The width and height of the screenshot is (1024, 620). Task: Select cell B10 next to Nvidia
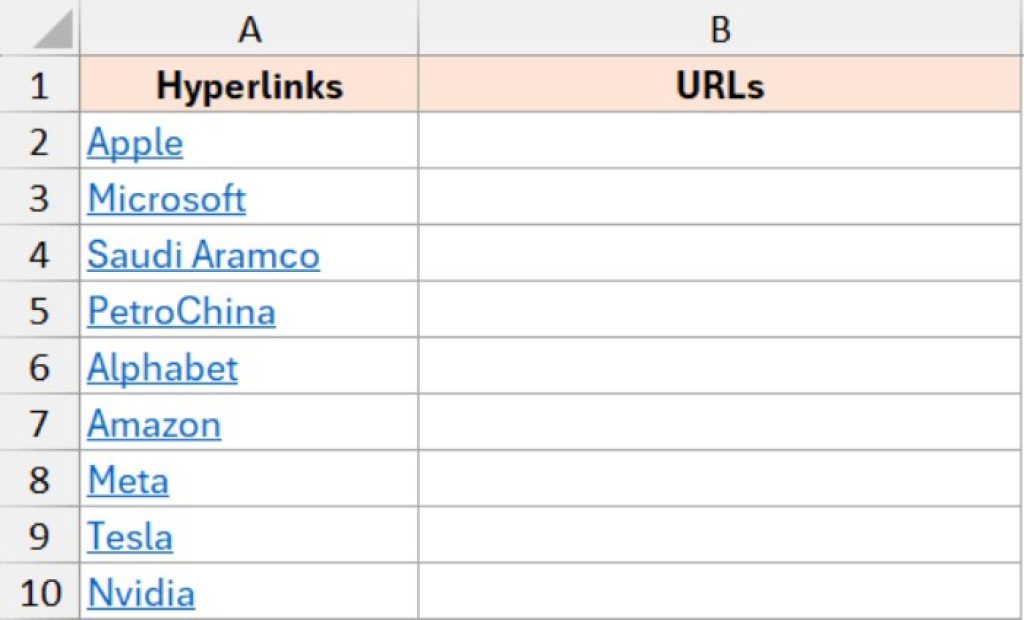tap(719, 592)
